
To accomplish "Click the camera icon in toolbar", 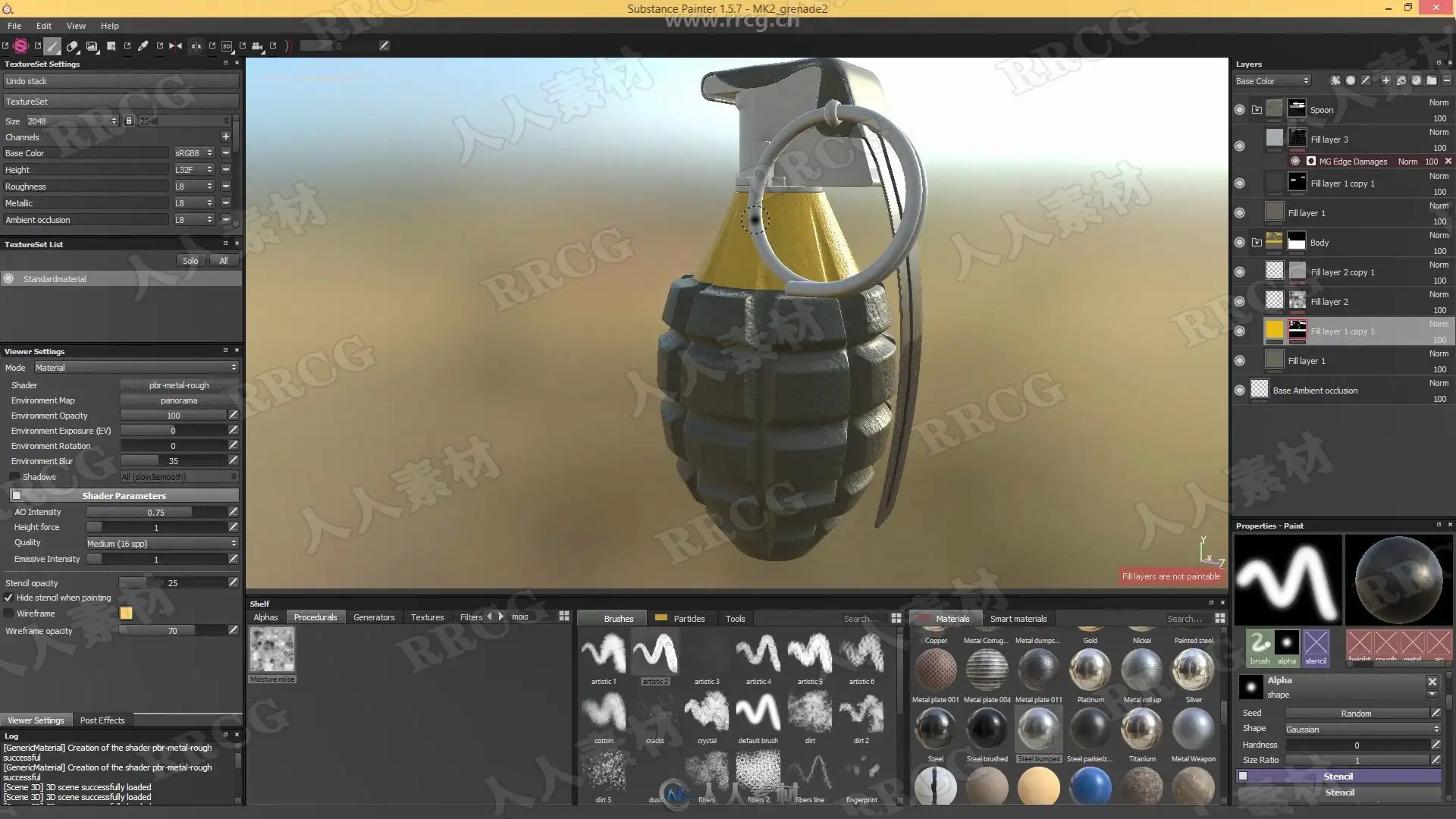I will tap(257, 46).
